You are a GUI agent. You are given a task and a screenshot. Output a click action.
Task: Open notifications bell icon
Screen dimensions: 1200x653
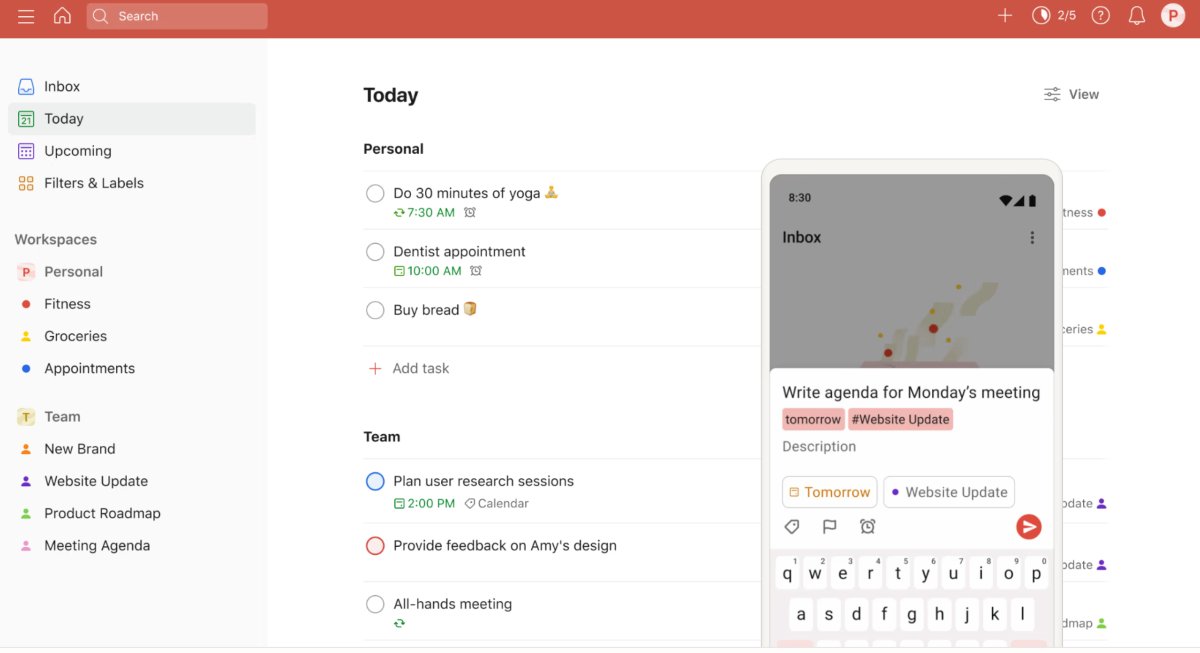pos(1136,16)
